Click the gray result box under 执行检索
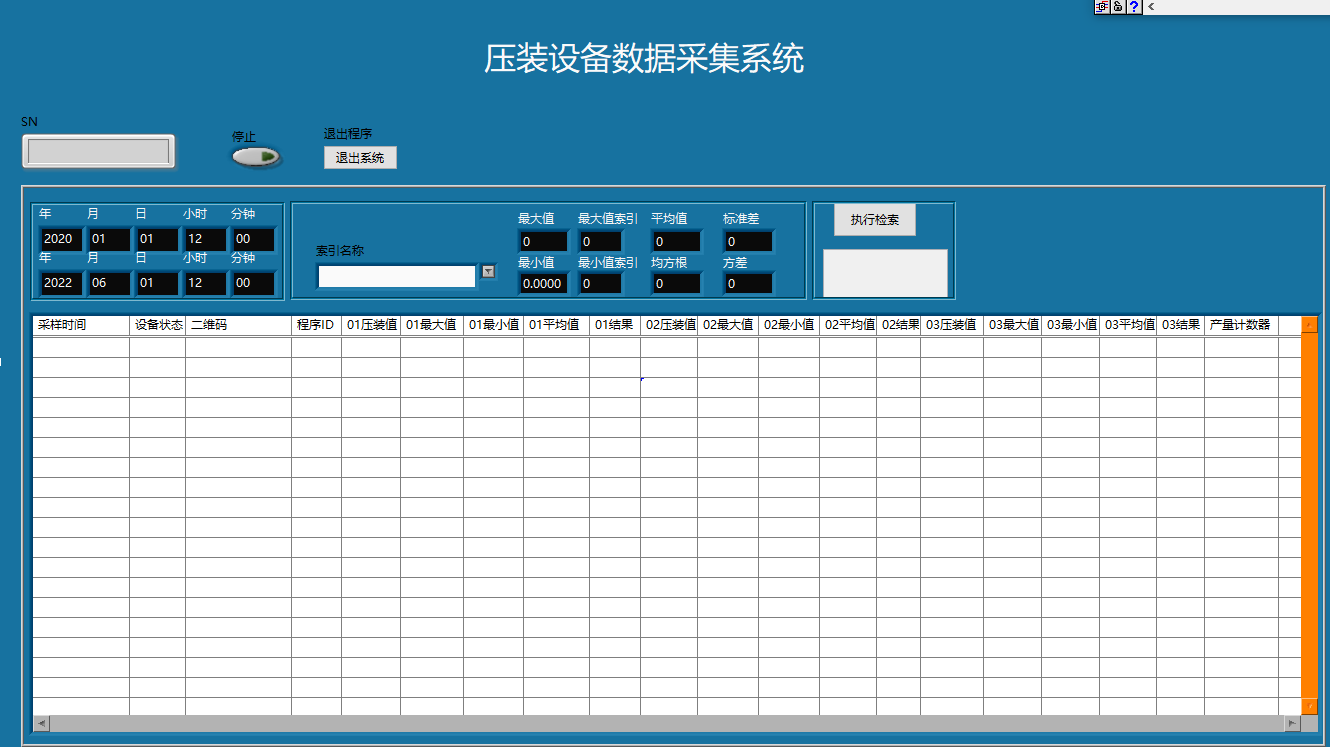The height and width of the screenshot is (747, 1330). [885, 273]
